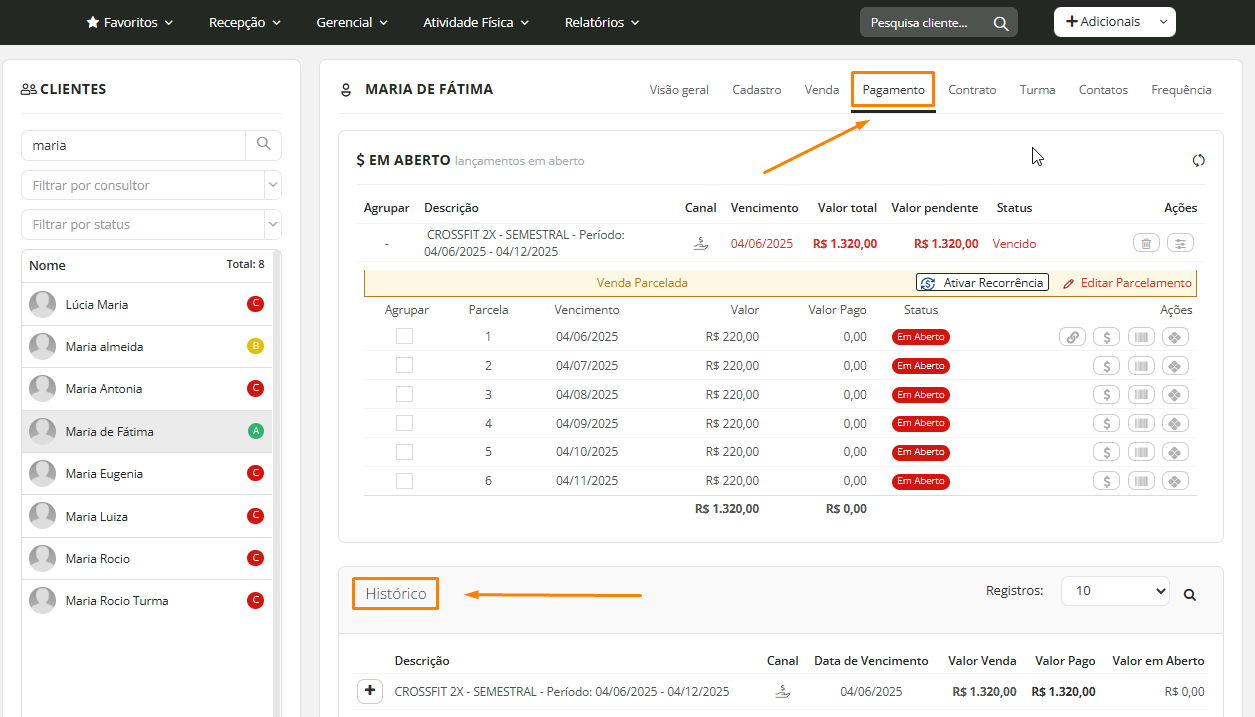Open settings sliders icon for CROSSFIT entry
This screenshot has width=1255, height=717.
[1181, 243]
